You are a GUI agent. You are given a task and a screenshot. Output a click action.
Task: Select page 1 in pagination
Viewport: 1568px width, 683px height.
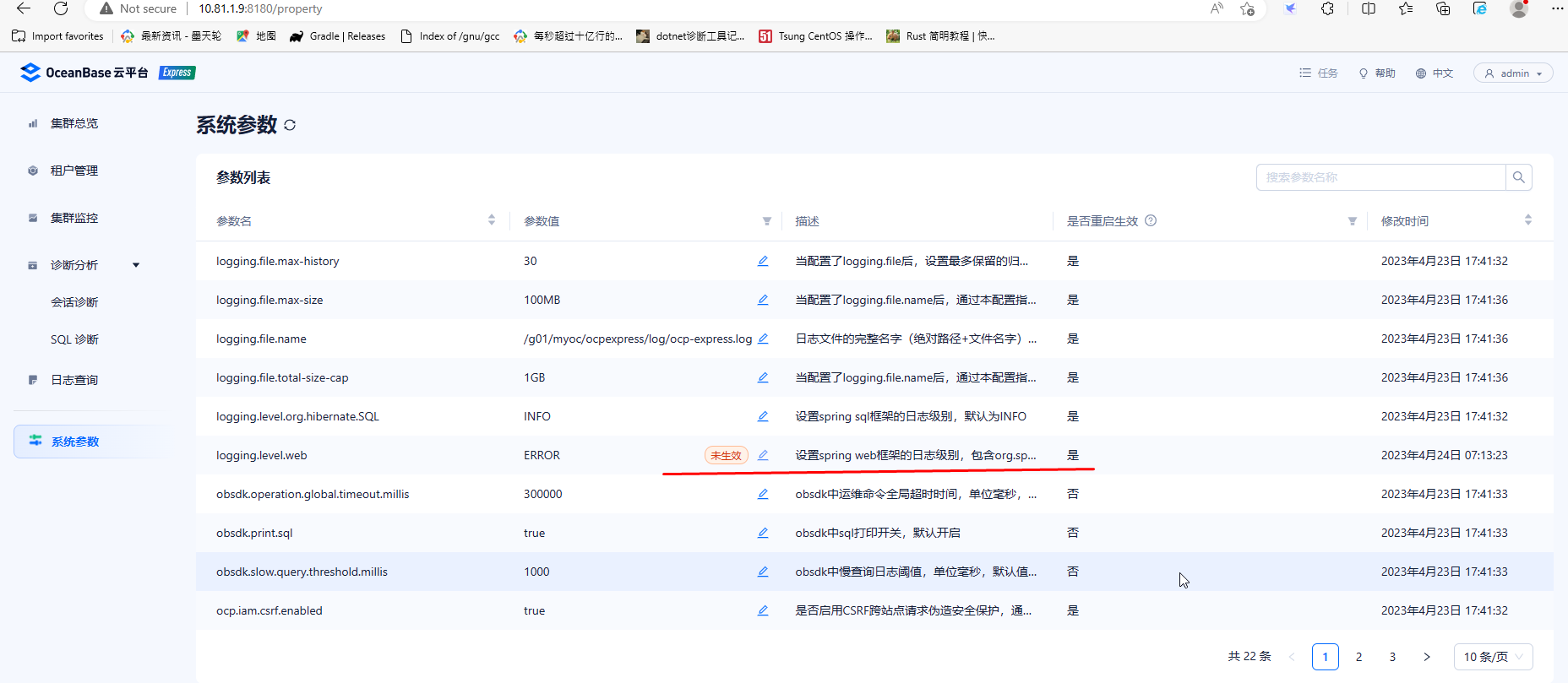[x=1325, y=657]
